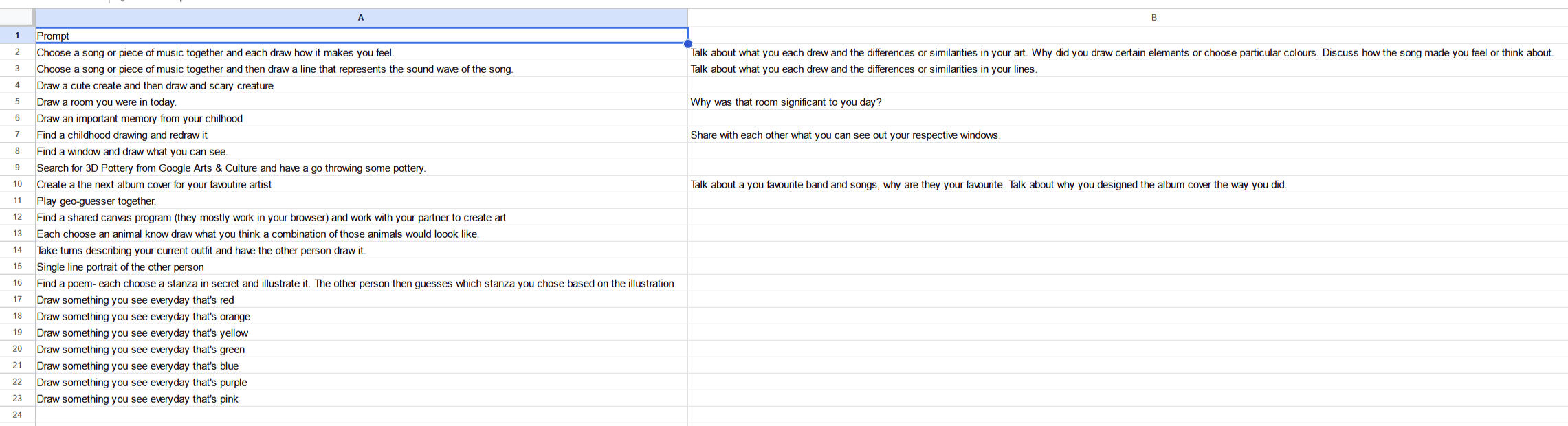Select row 2 header
The height and width of the screenshot is (426, 1568).
click(x=17, y=52)
